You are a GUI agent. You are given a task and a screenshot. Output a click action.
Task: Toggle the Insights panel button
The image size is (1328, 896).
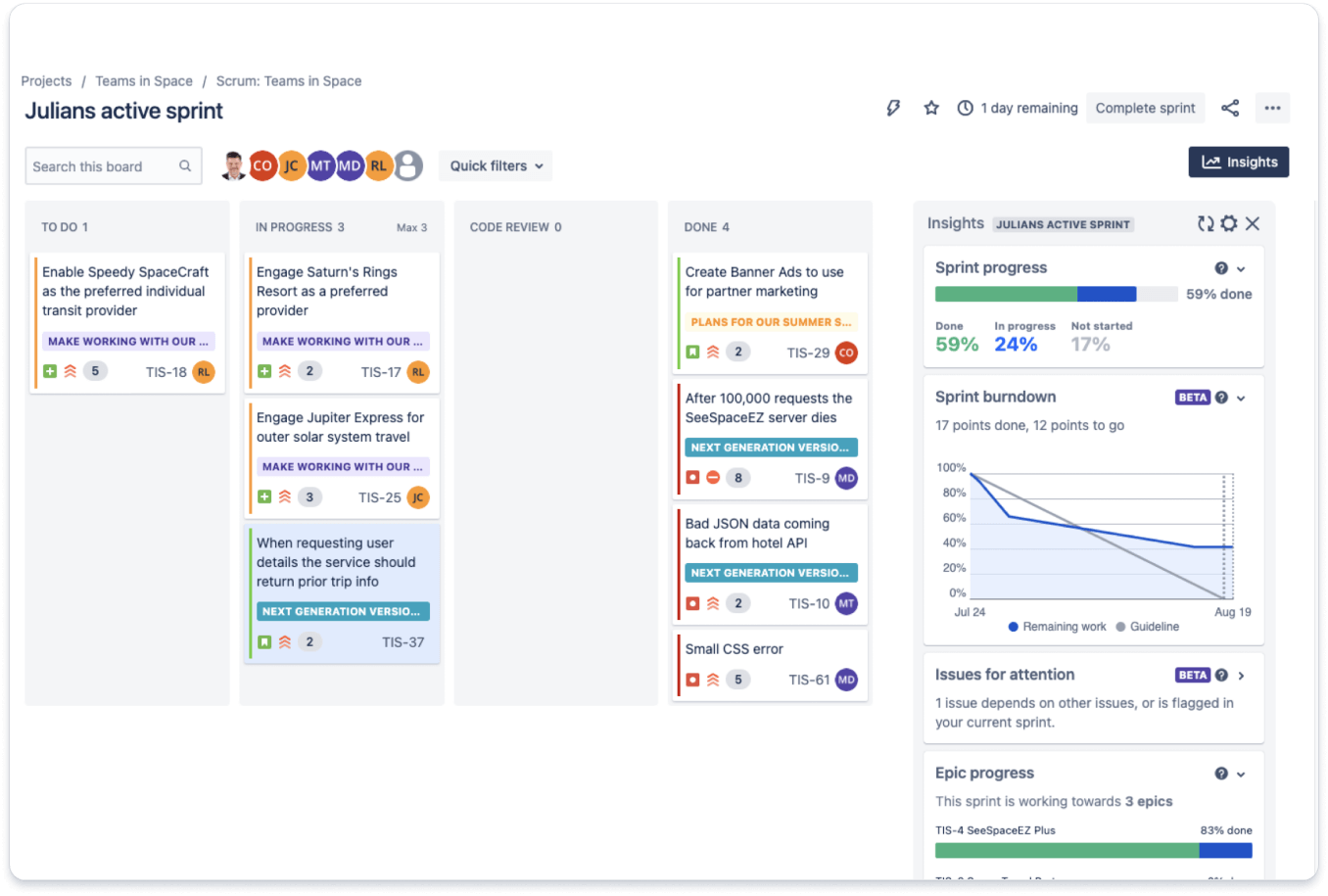1238,162
